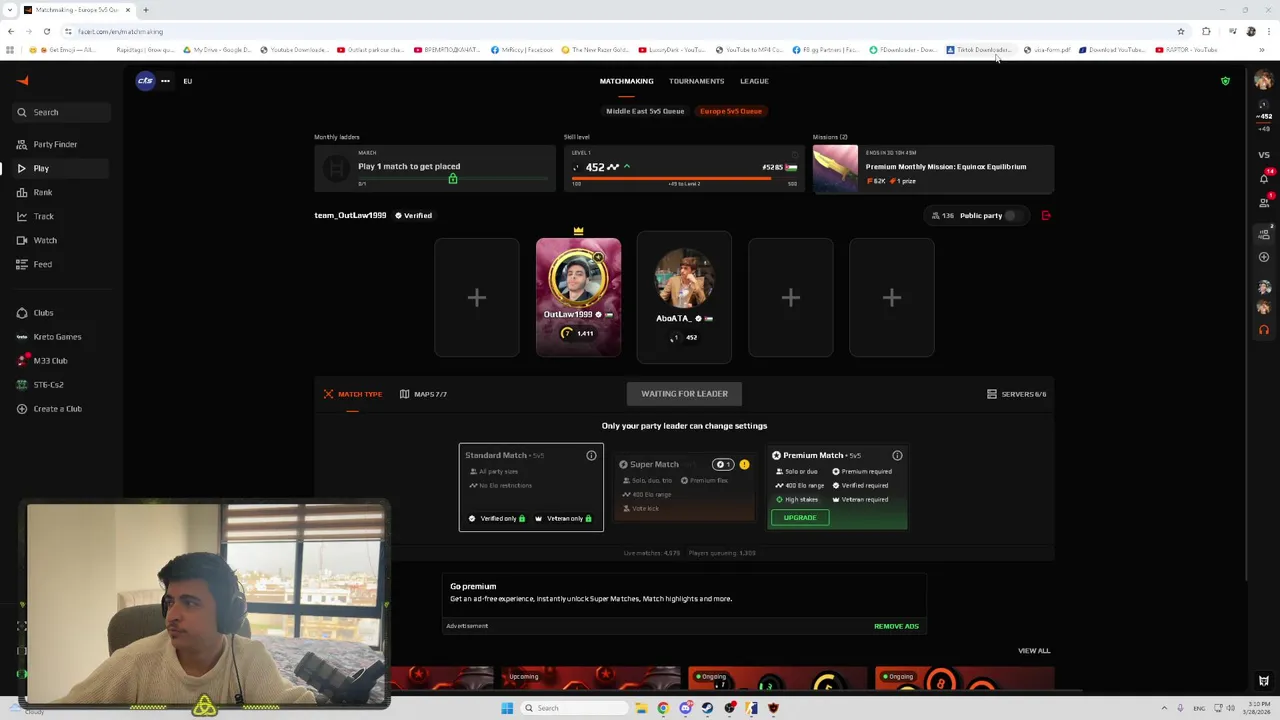Click the Super Match yellow warning icon
The width and height of the screenshot is (1280, 720).
(744, 465)
